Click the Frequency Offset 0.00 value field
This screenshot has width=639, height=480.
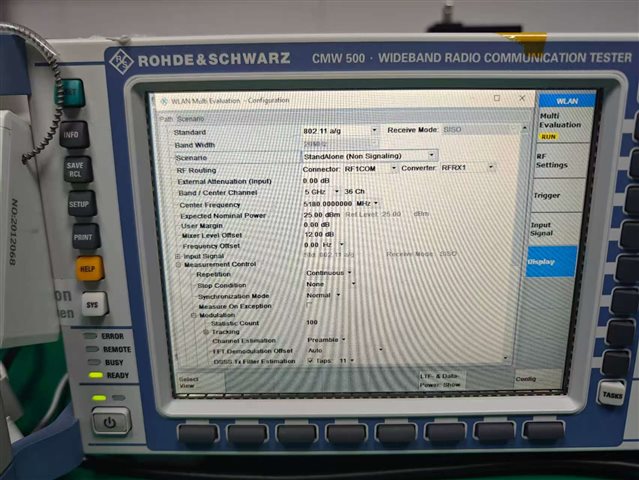click(x=311, y=245)
